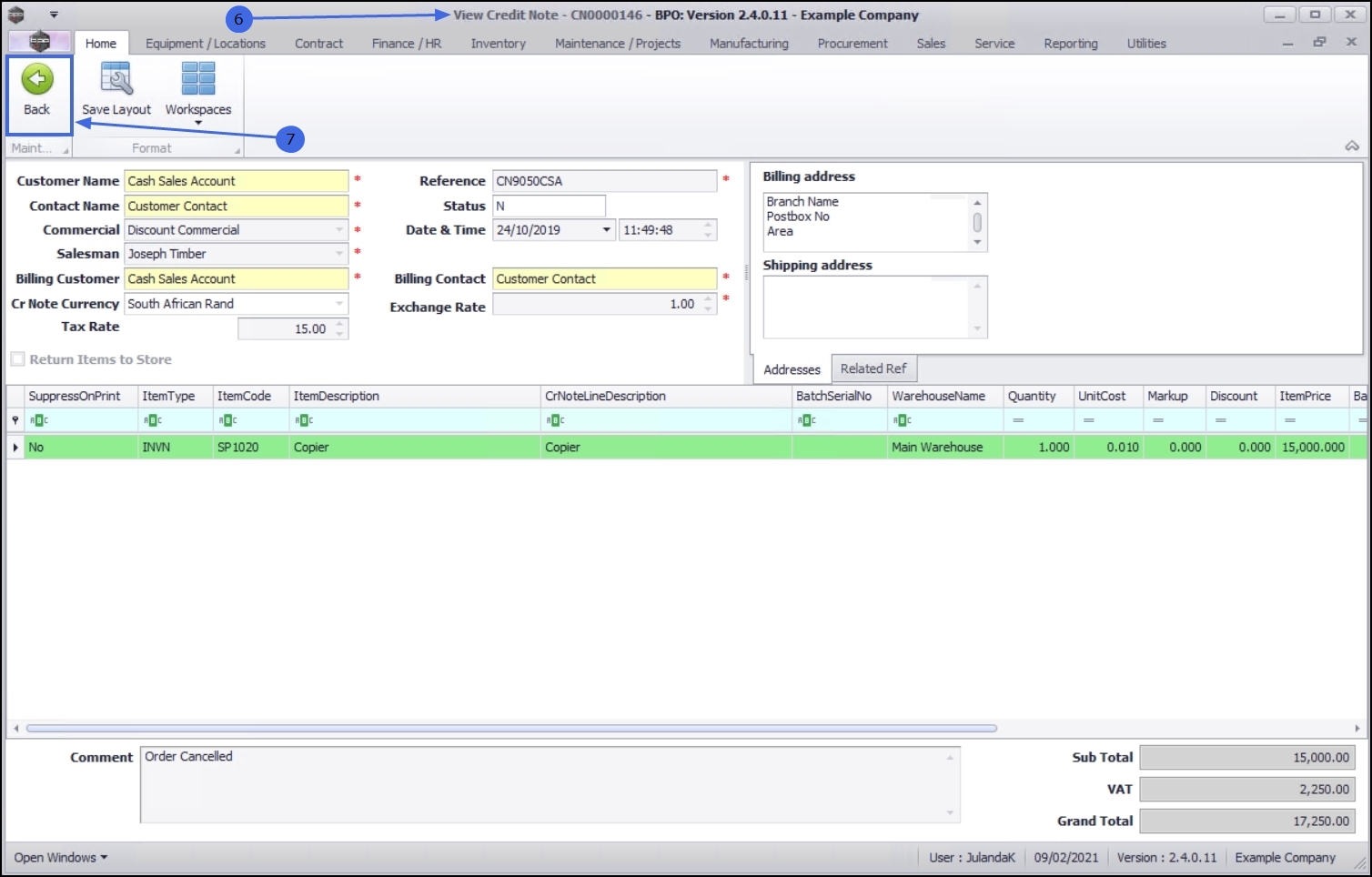Click the filter icon under Discount
Viewport: 1372px width, 877px height.
tap(1220, 420)
